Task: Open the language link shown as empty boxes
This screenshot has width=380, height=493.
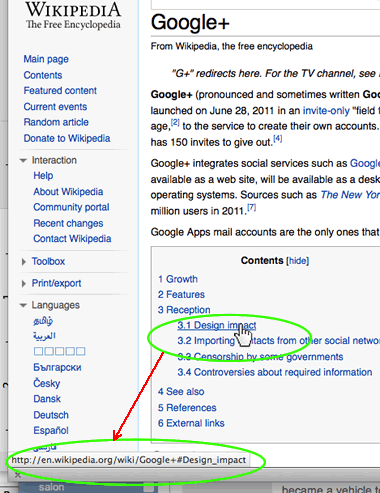Action: coord(59,351)
